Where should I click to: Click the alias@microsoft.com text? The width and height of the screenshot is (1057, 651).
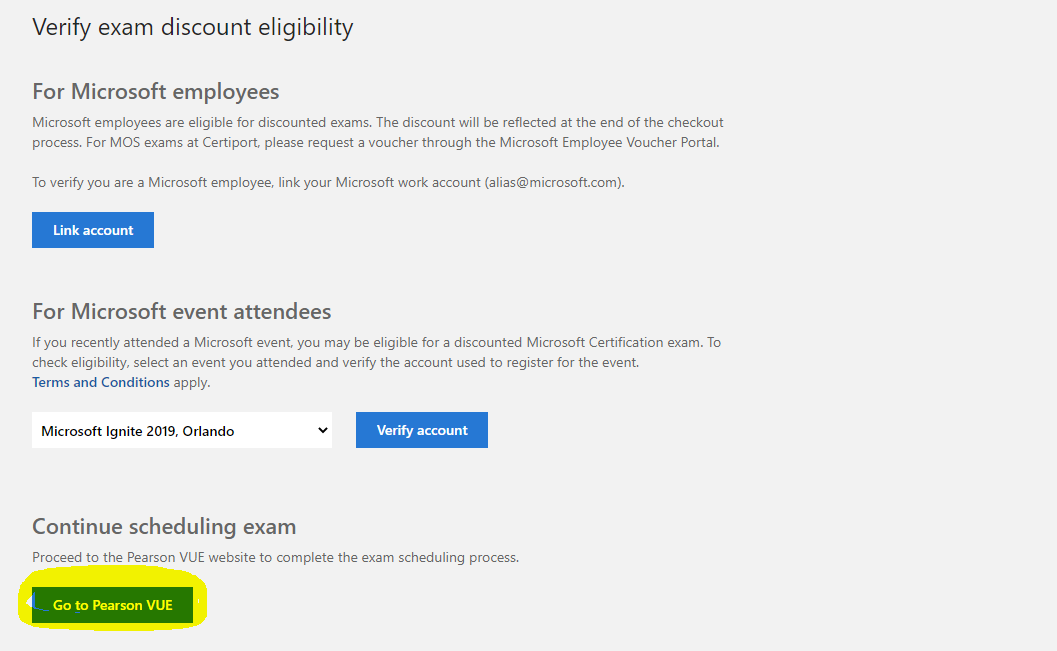coord(553,183)
